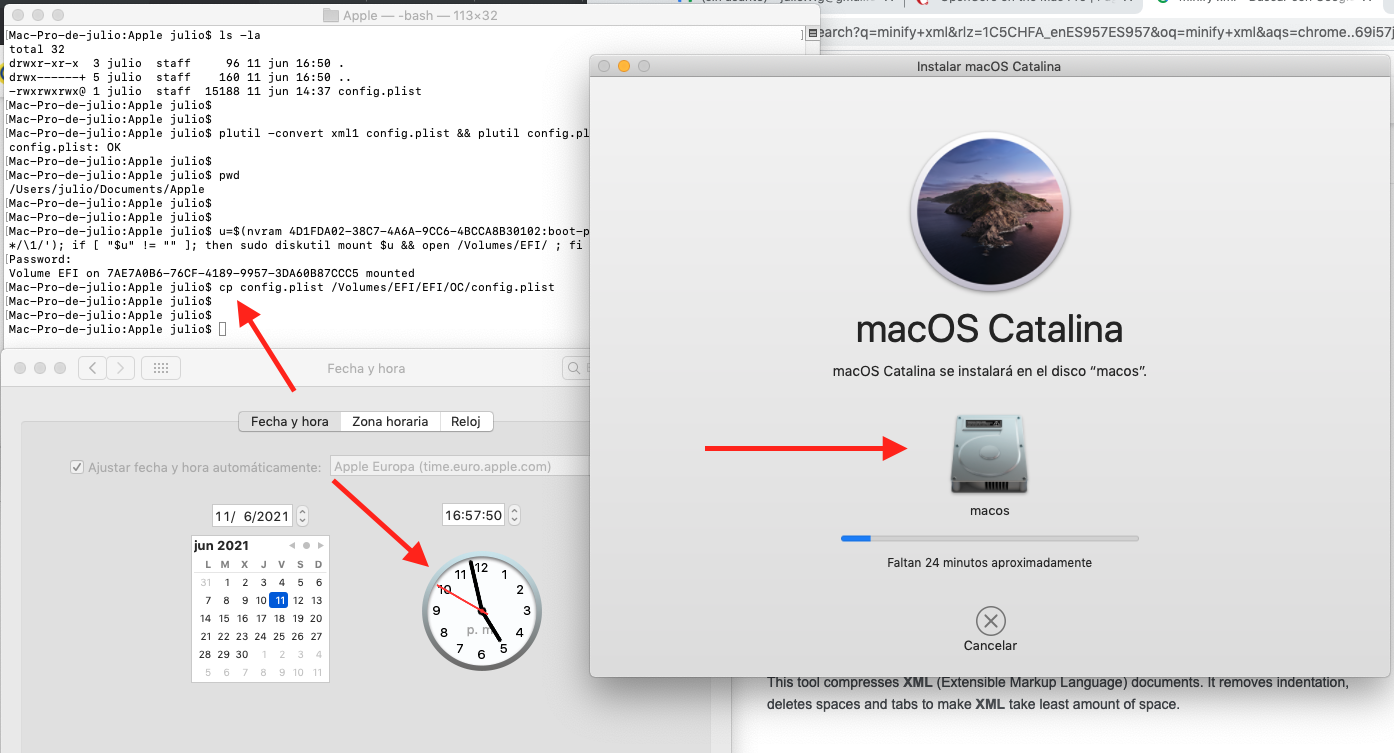Click the Terminal window title 'Apple — -bash'
Viewport: 1394px width, 753px height.
point(420,16)
